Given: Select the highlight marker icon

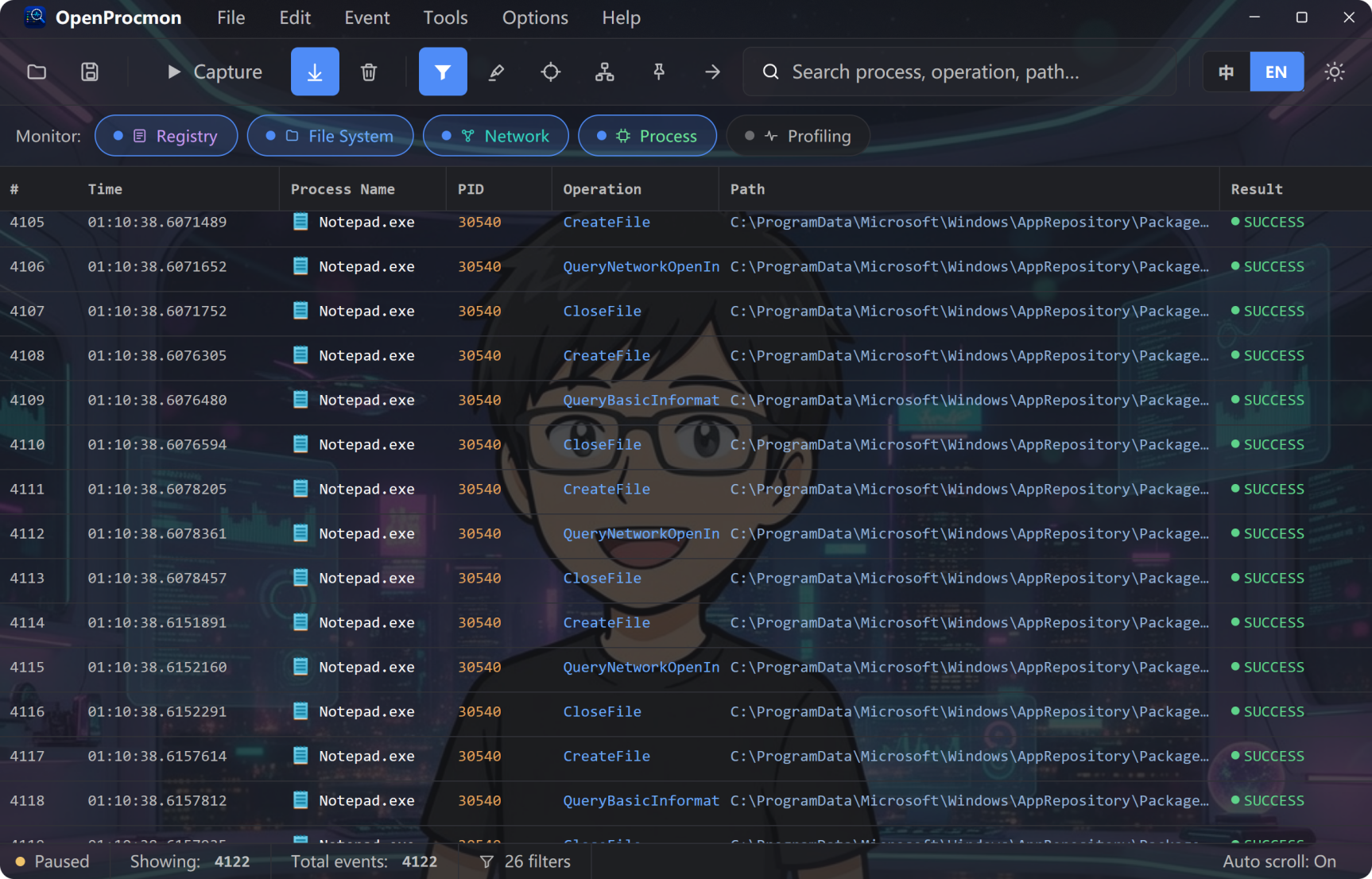Looking at the screenshot, I should (497, 72).
